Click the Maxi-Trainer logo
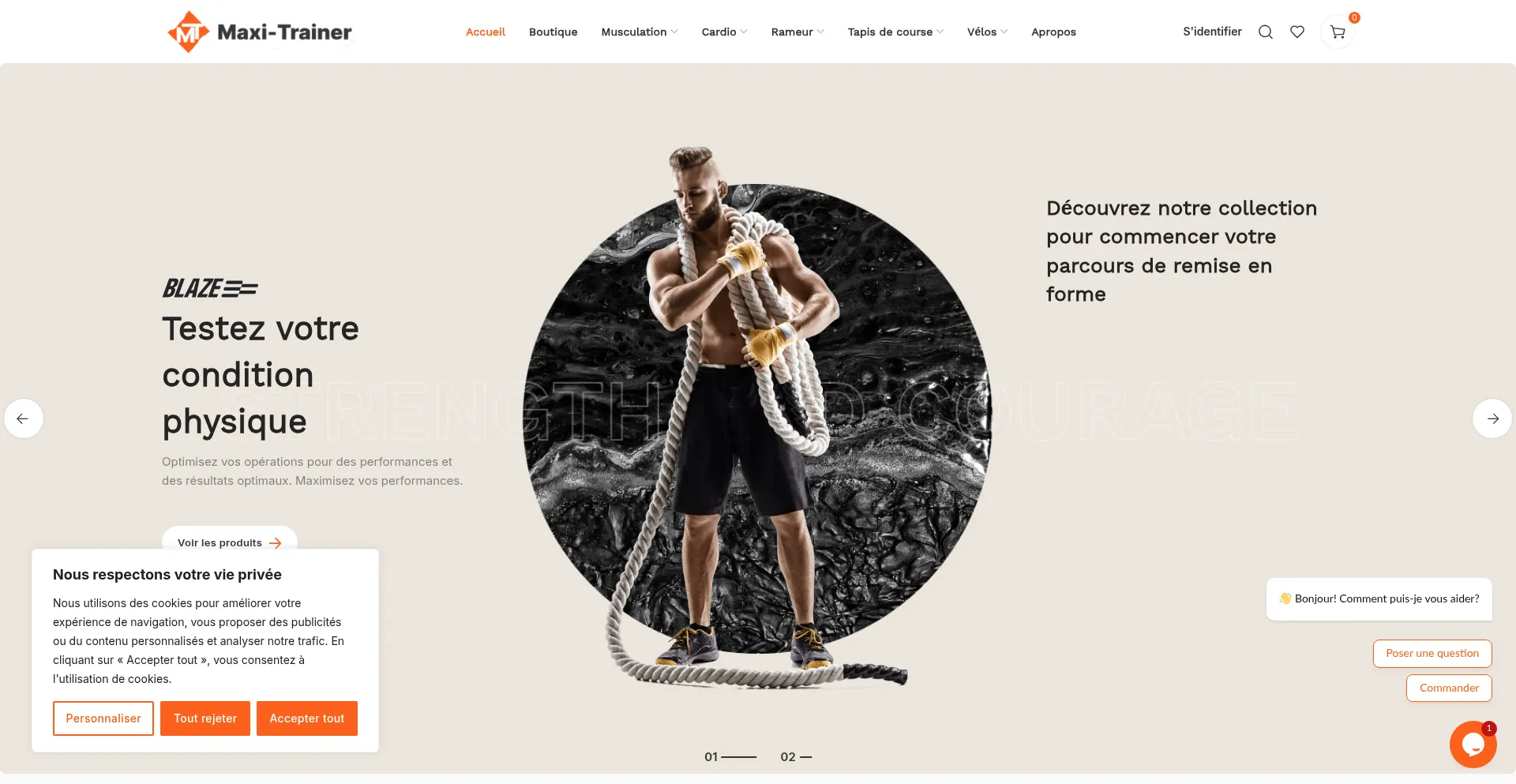Screen dimensions: 1516x784 260,32
